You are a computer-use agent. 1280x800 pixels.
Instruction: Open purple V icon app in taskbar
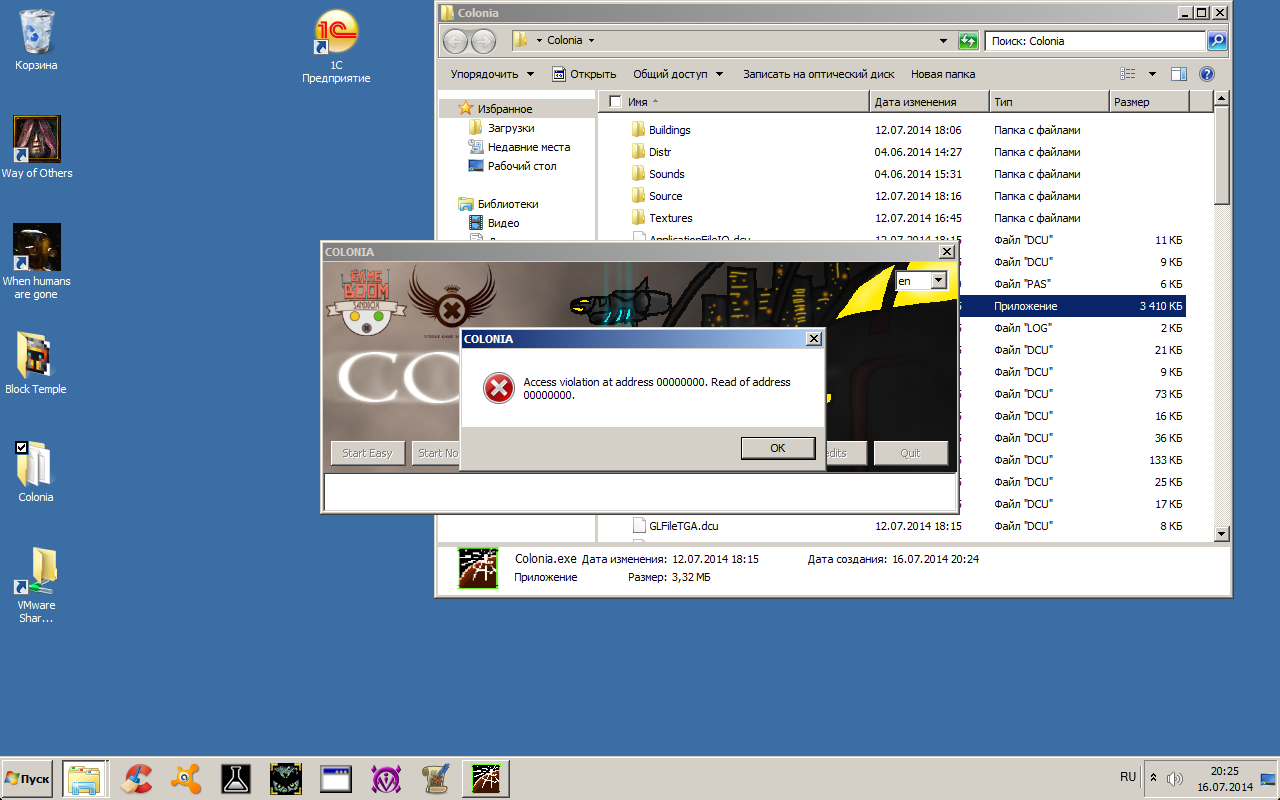coord(386,778)
